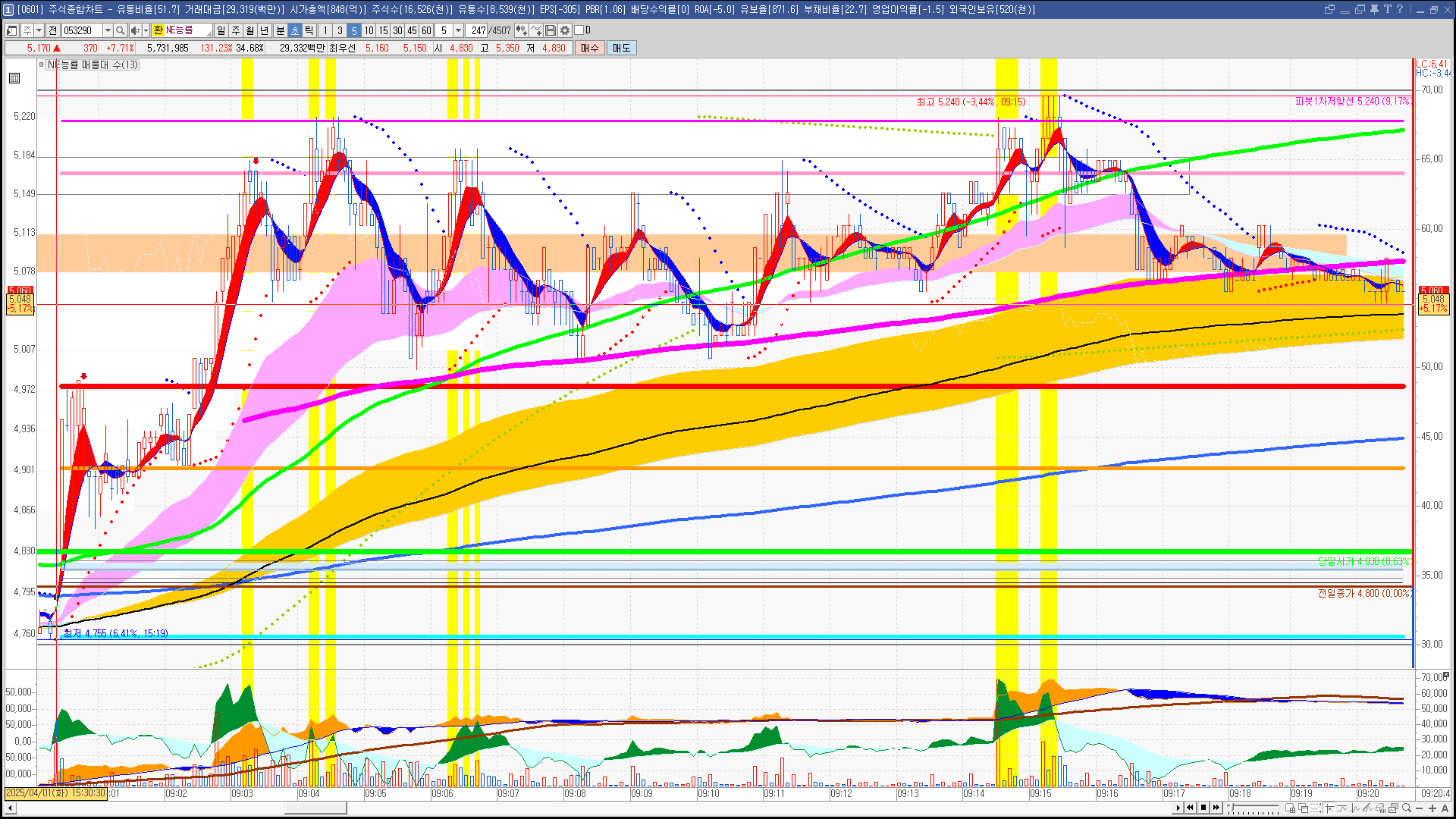Toggle the D checkbox in toolbar
The image size is (1456, 819).
tap(579, 30)
